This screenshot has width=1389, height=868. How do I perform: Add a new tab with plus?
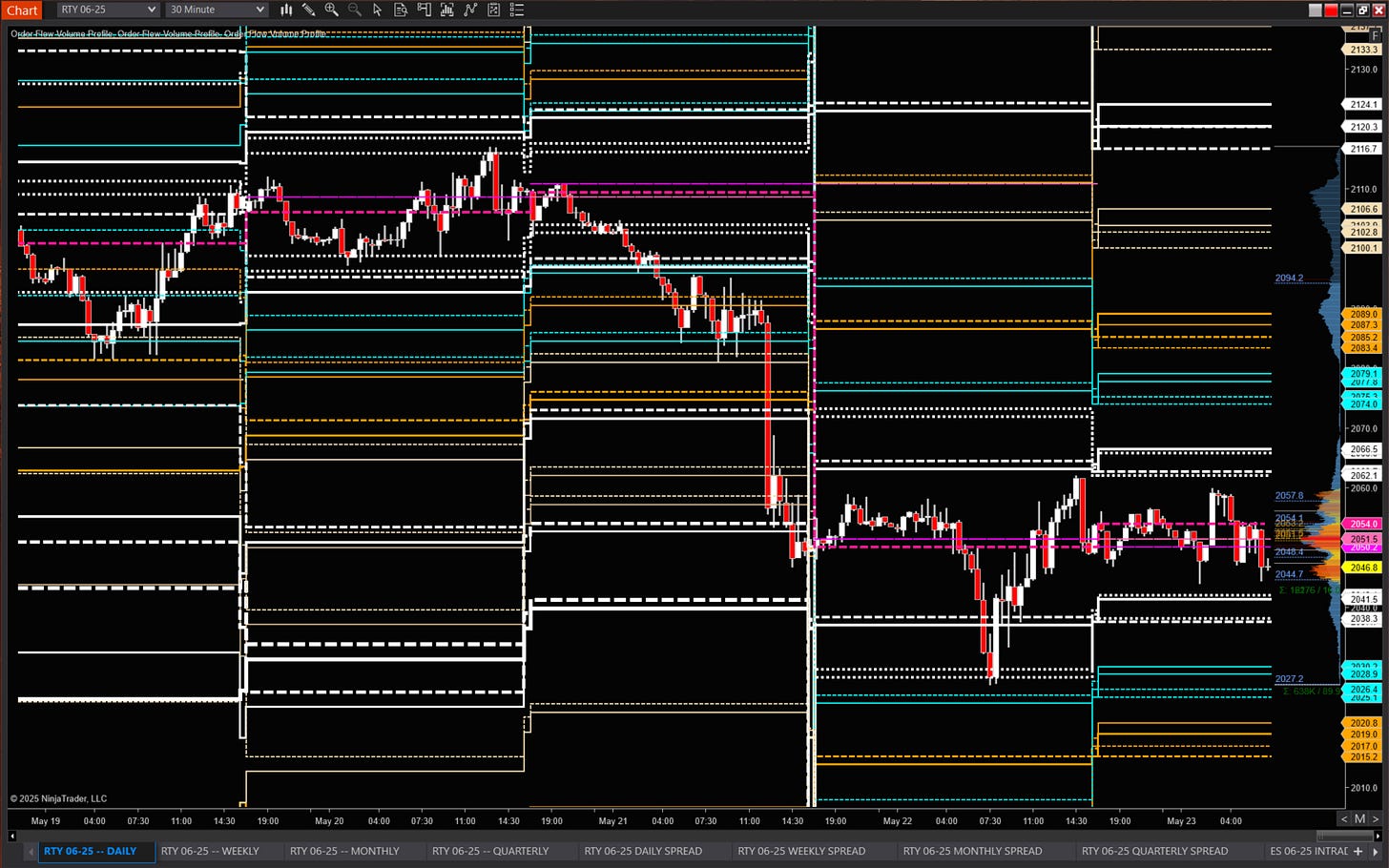click(x=1358, y=851)
